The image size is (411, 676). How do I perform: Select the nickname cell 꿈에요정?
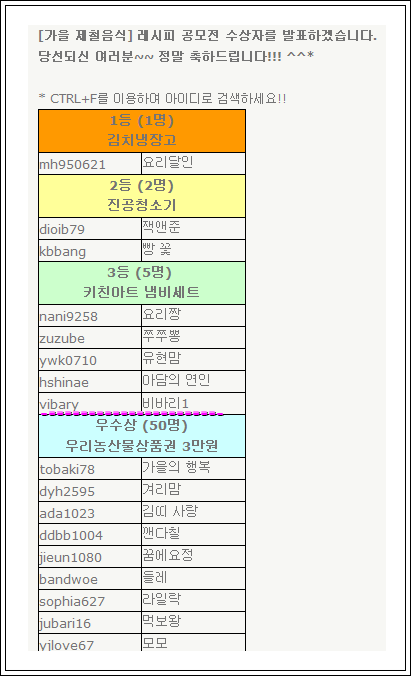tap(193, 557)
